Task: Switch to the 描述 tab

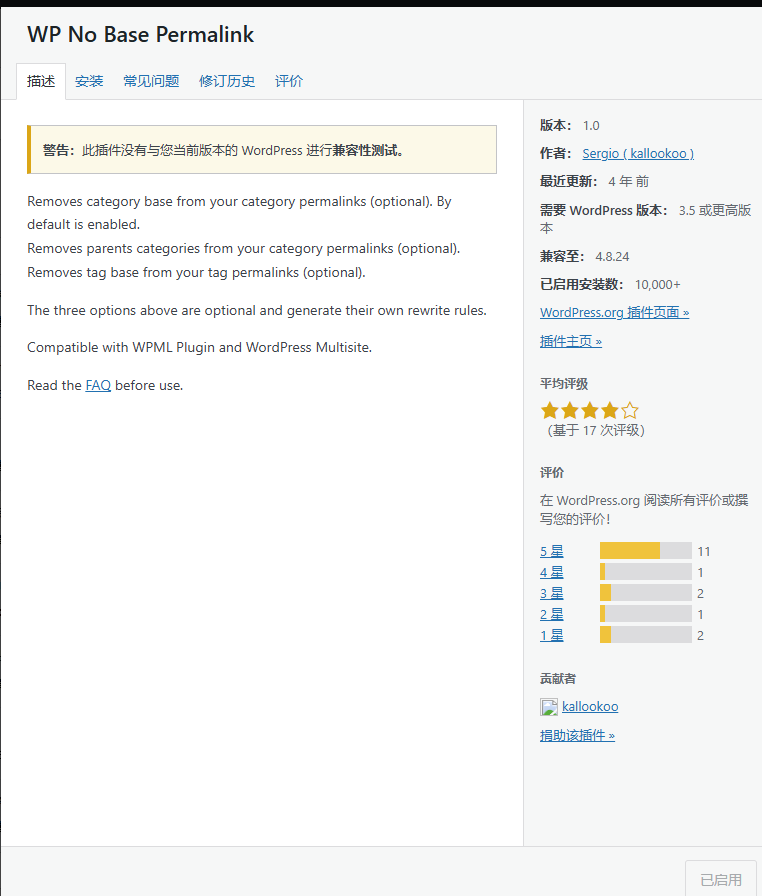Action: point(41,81)
